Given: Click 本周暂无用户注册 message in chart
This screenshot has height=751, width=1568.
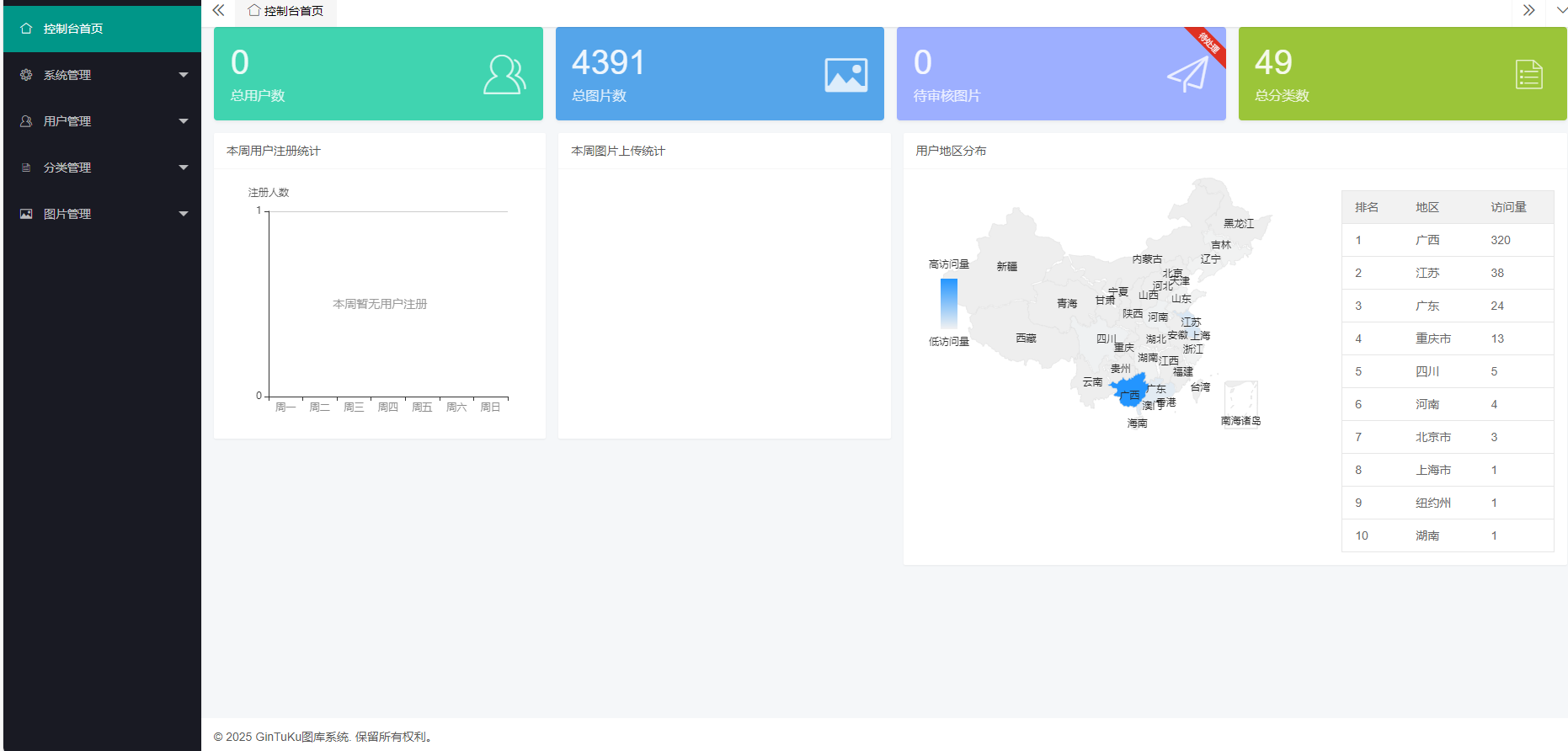Looking at the screenshot, I should tap(380, 304).
